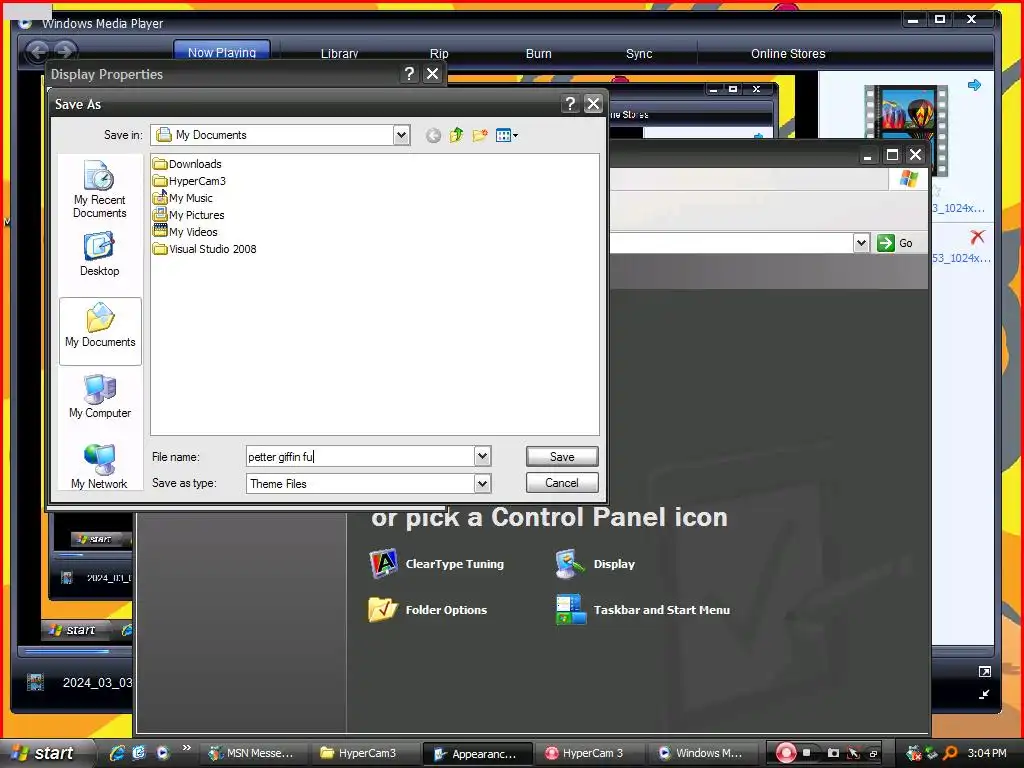The height and width of the screenshot is (768, 1024).
Task: Click Media Player back arrow button
Action: 38,51
